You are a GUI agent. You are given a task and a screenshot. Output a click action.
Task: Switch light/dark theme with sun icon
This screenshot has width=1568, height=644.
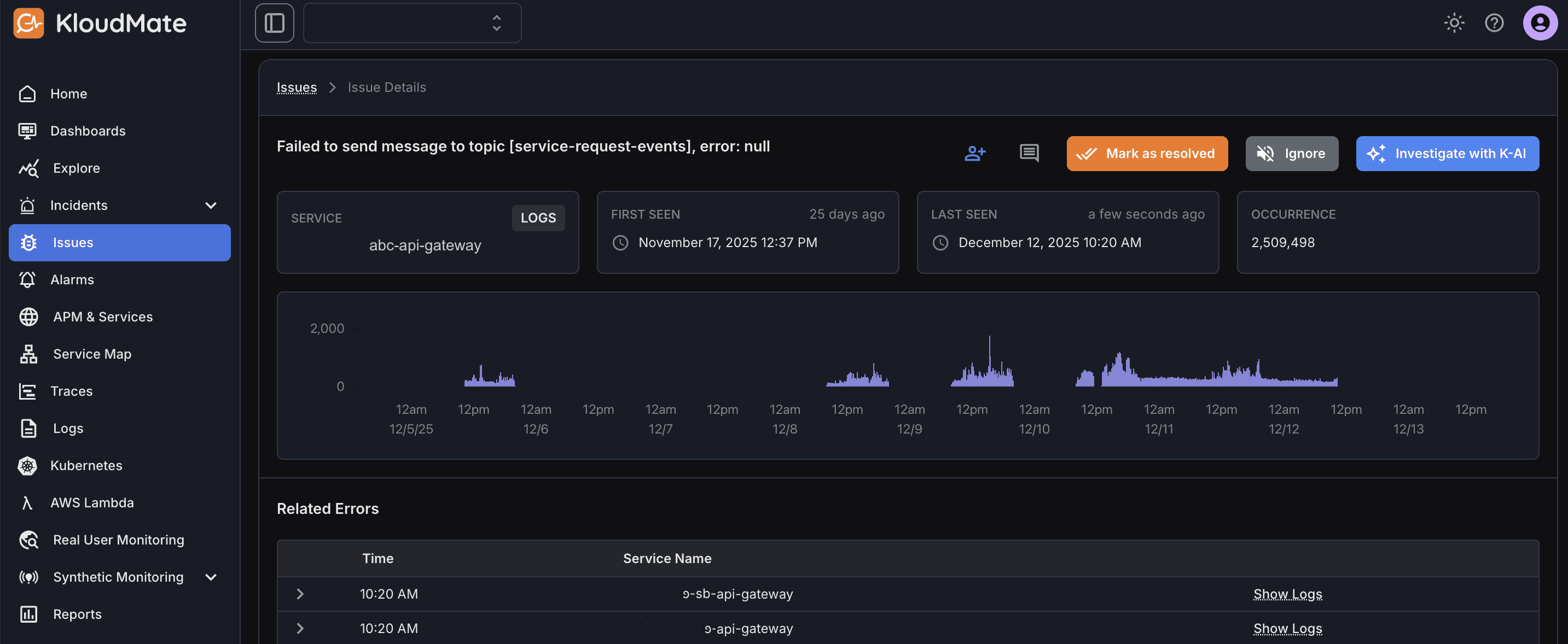pos(1454,23)
